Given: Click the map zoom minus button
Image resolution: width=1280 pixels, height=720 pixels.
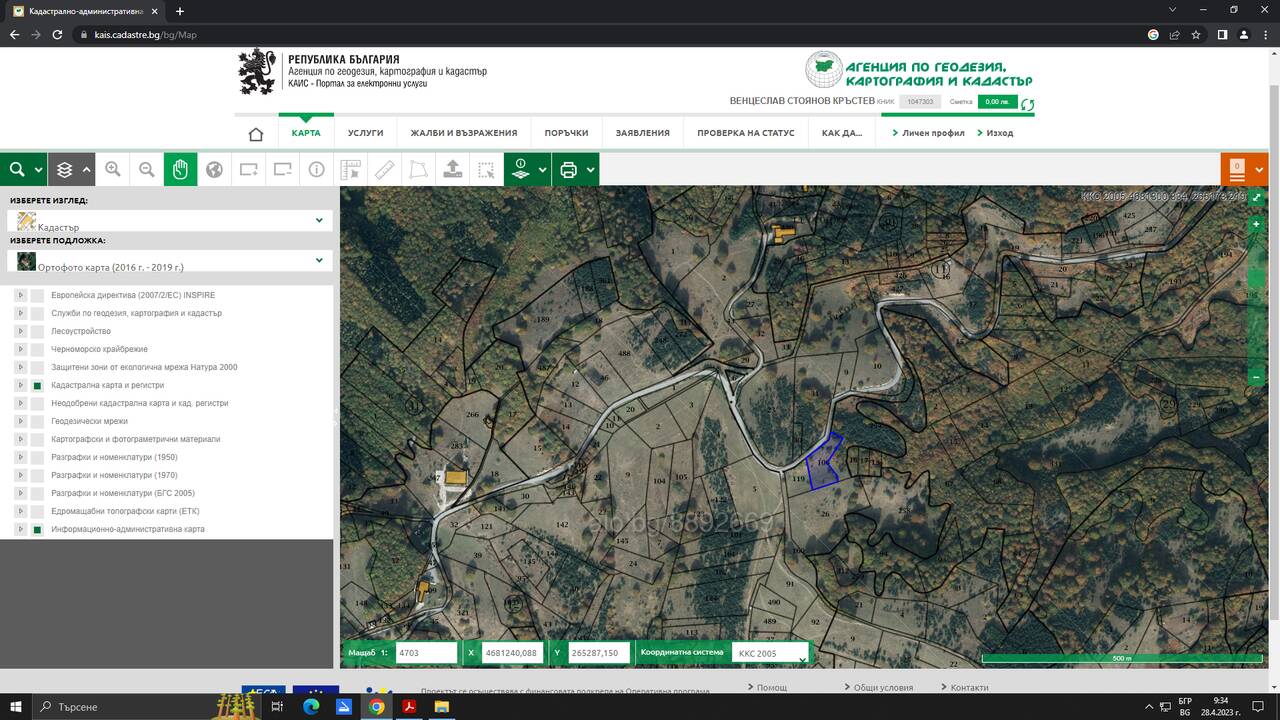Looking at the screenshot, I should pyautogui.click(x=1257, y=377).
